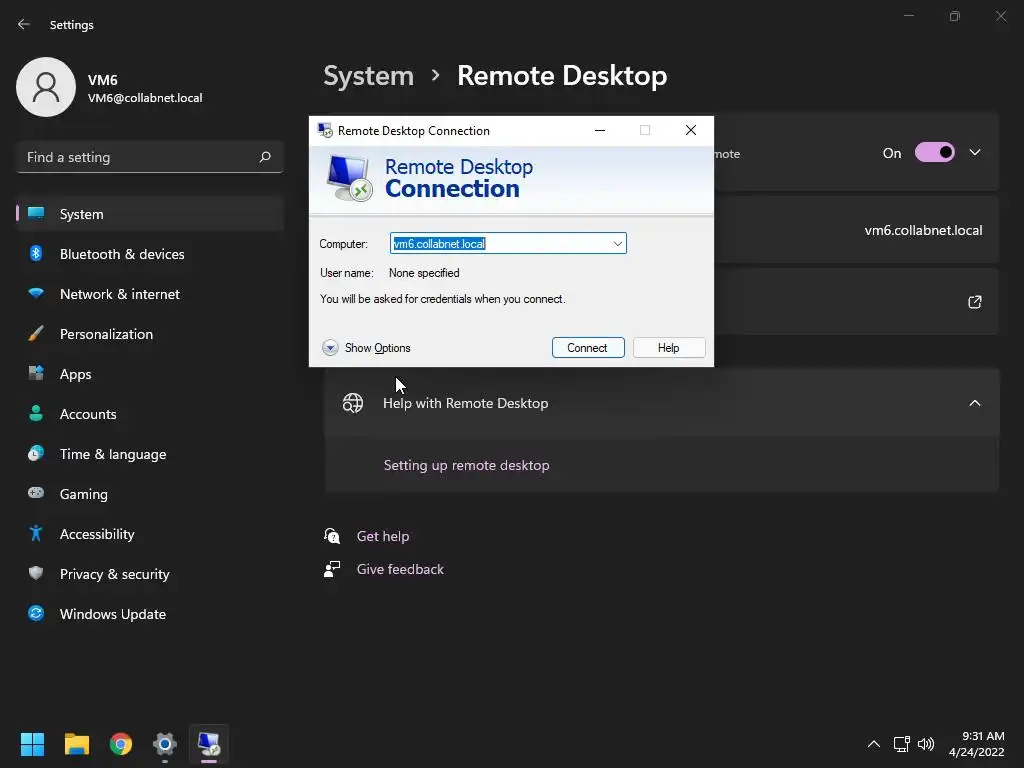Open the Computer dropdown arrow
1024x768 pixels.
618,244
